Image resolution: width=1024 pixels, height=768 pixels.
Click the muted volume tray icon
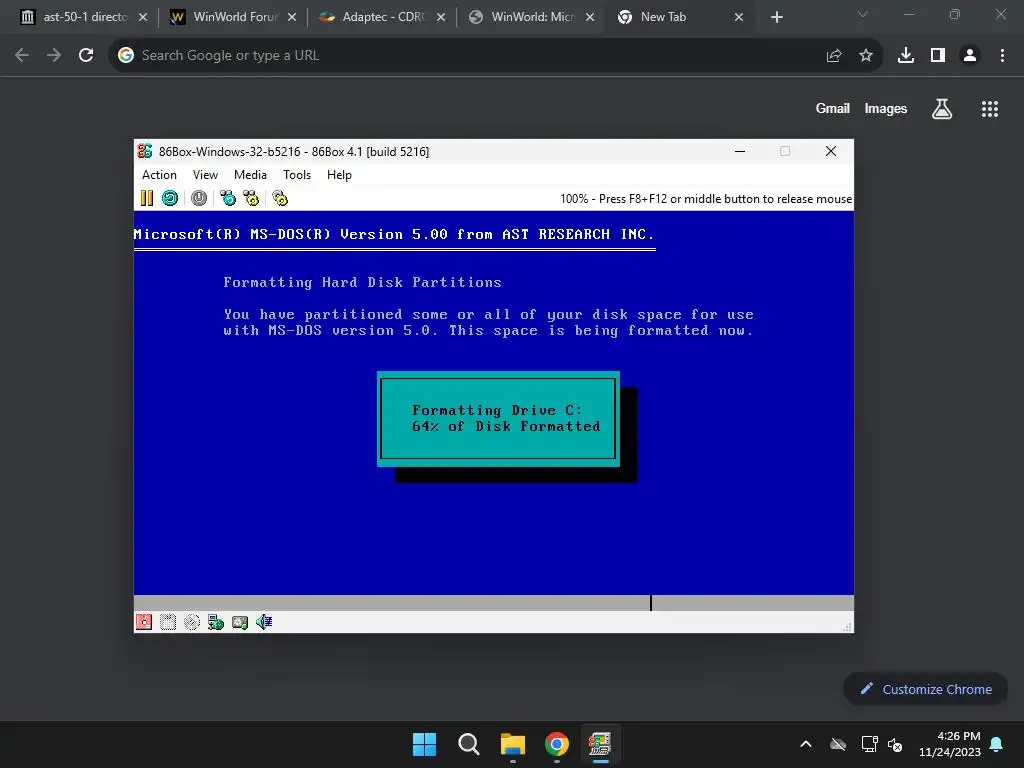895,744
